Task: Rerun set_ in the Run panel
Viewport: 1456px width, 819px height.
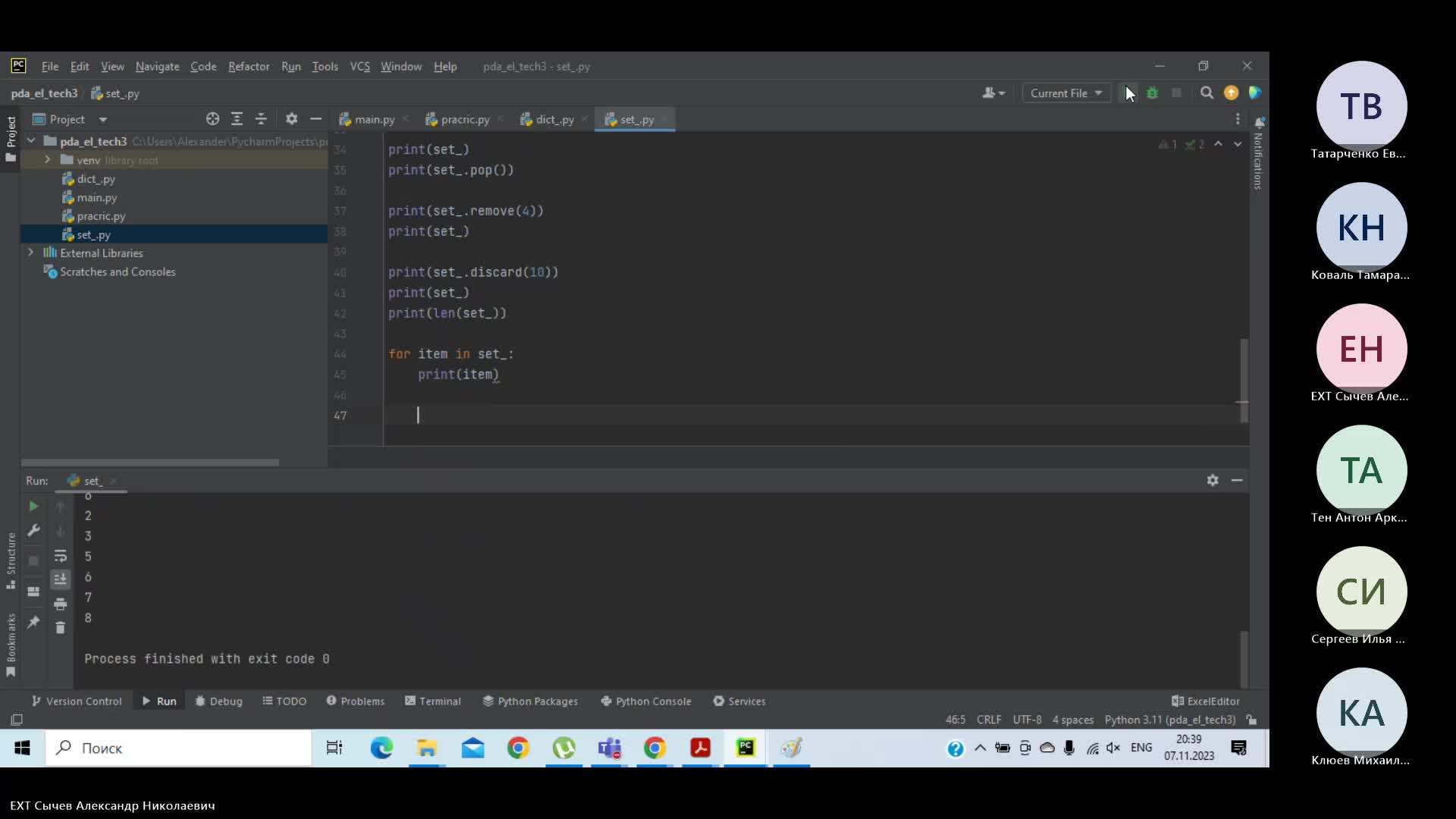Action: coord(33,506)
